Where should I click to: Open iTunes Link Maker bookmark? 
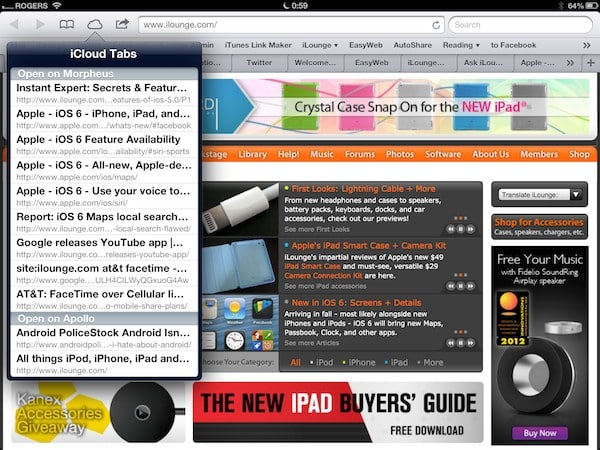tap(258, 45)
